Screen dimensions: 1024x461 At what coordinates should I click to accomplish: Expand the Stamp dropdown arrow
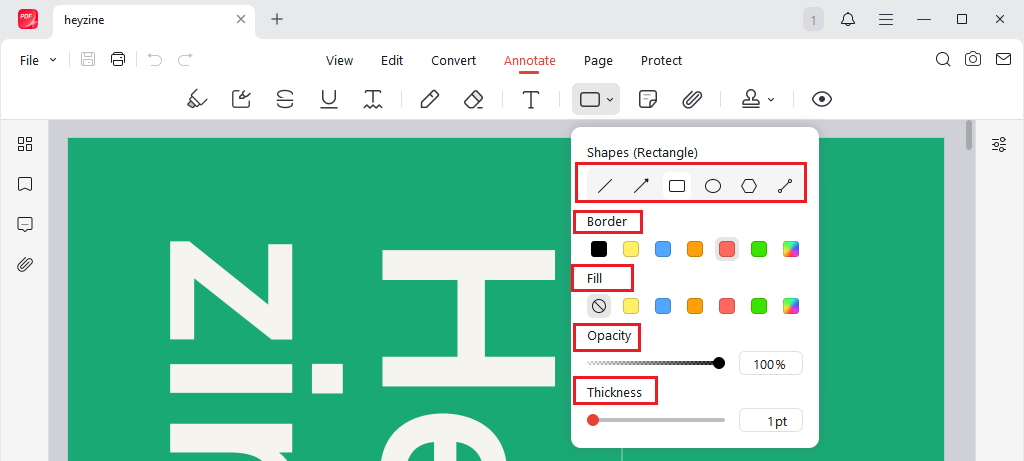(x=771, y=100)
